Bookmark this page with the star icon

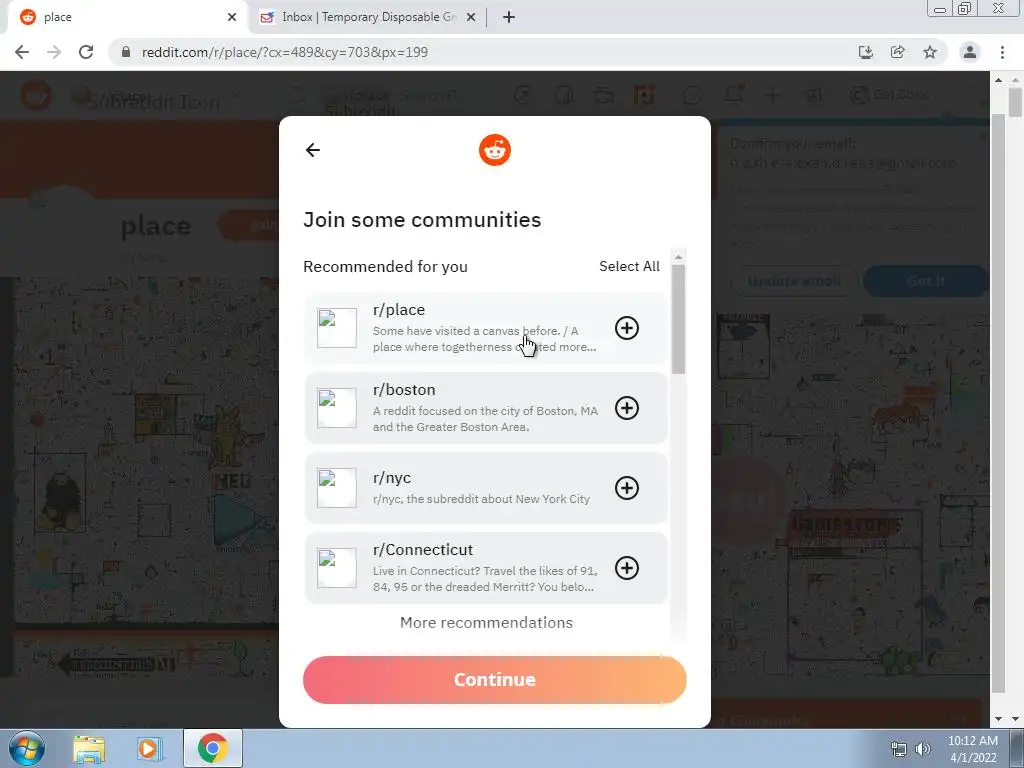tap(930, 52)
